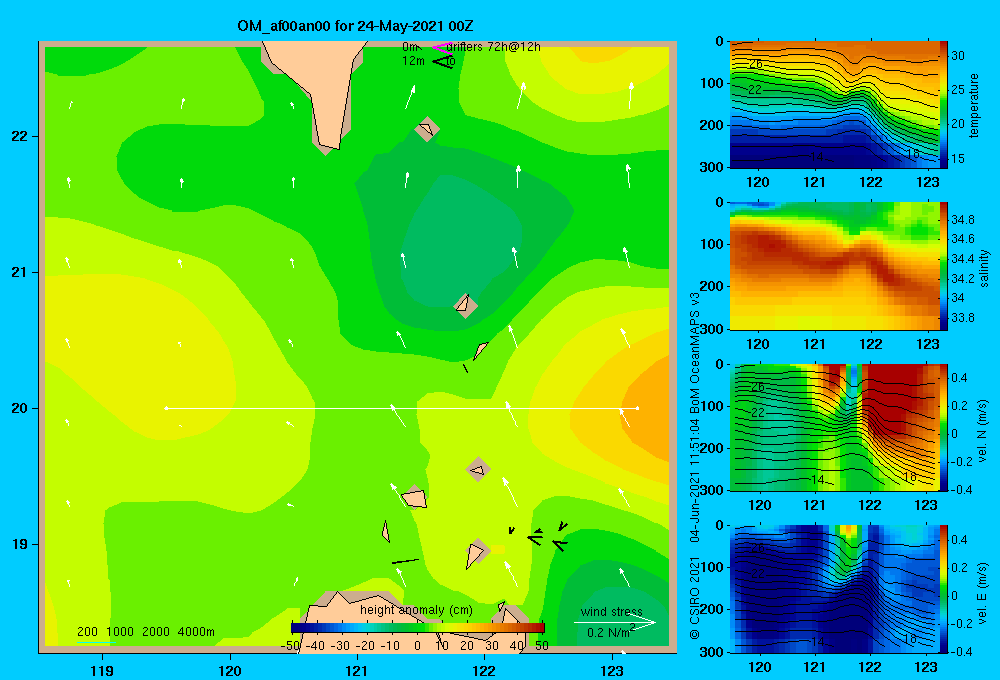Click the height anomaly color bar
Image resolution: width=1000 pixels, height=680 pixels.
pos(418,628)
